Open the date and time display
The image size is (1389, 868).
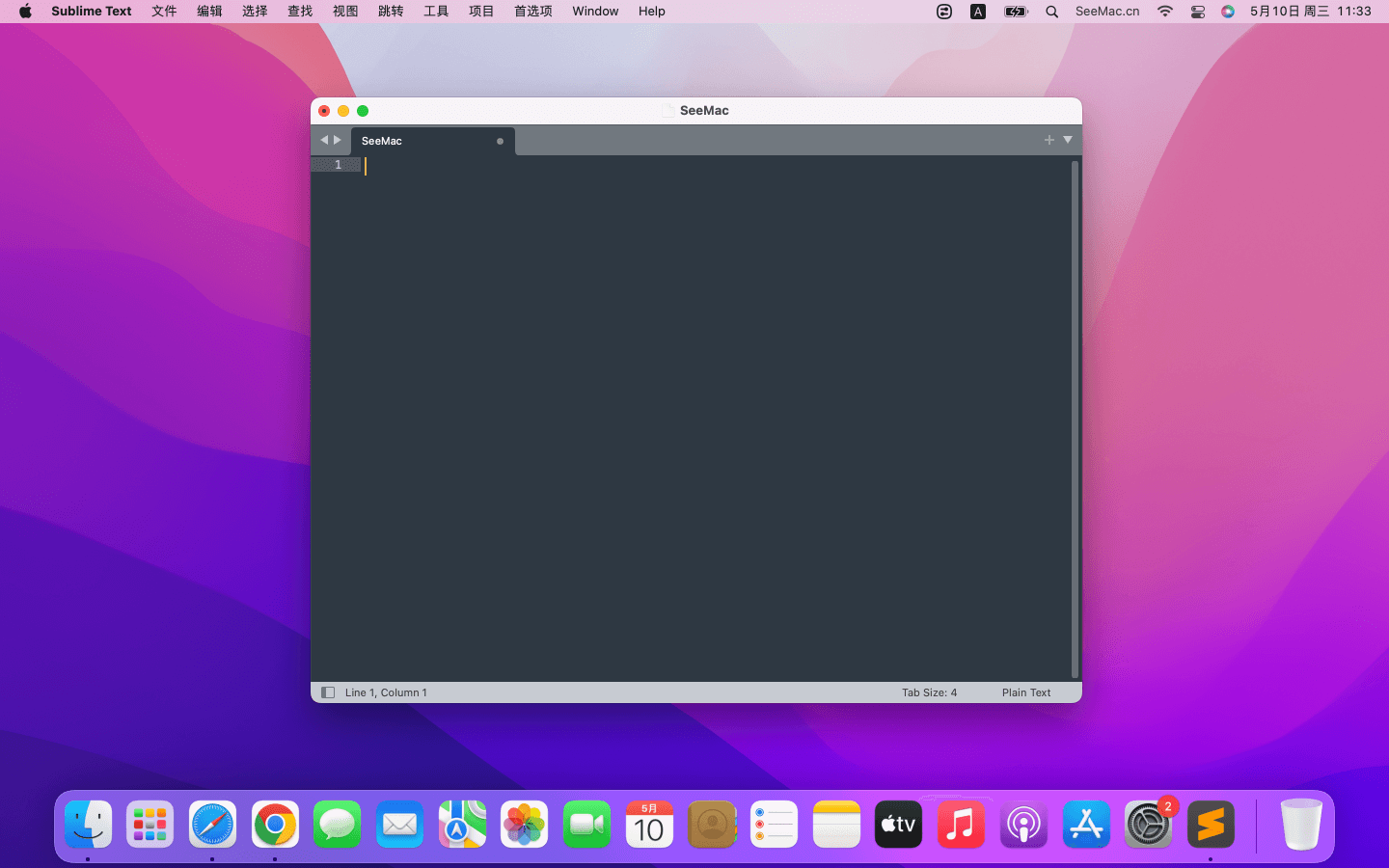coord(1311,12)
